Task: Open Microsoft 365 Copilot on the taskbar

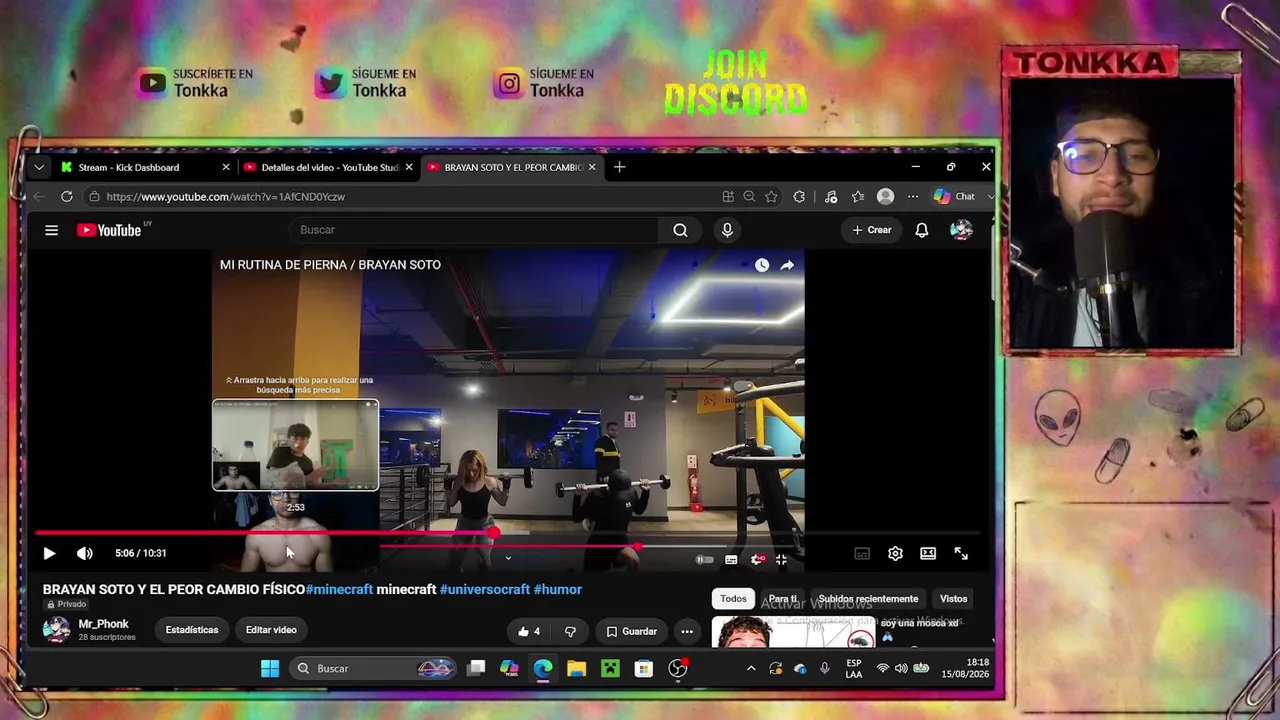Action: pos(509,668)
